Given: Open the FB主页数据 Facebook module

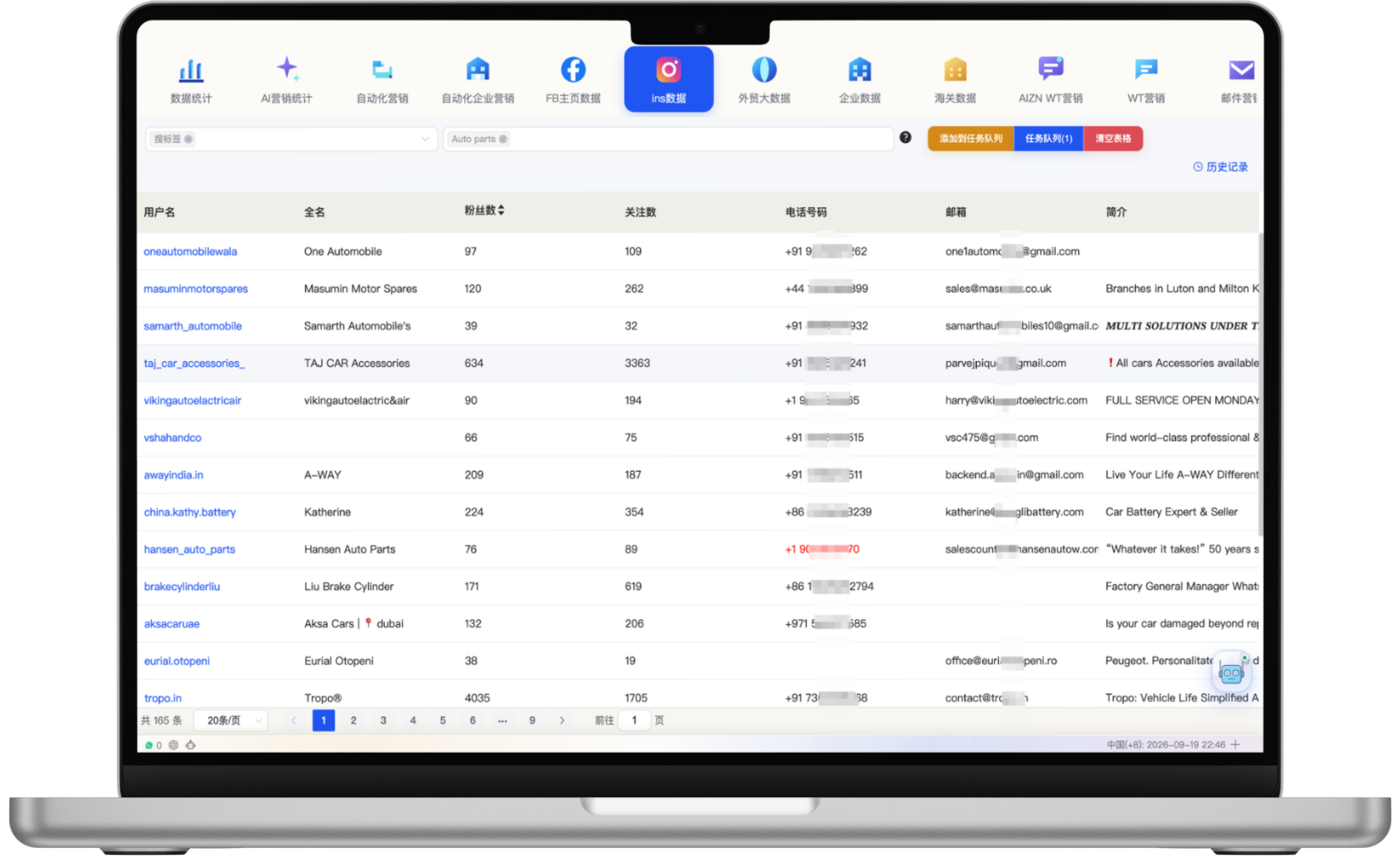Looking at the screenshot, I should click(x=573, y=80).
